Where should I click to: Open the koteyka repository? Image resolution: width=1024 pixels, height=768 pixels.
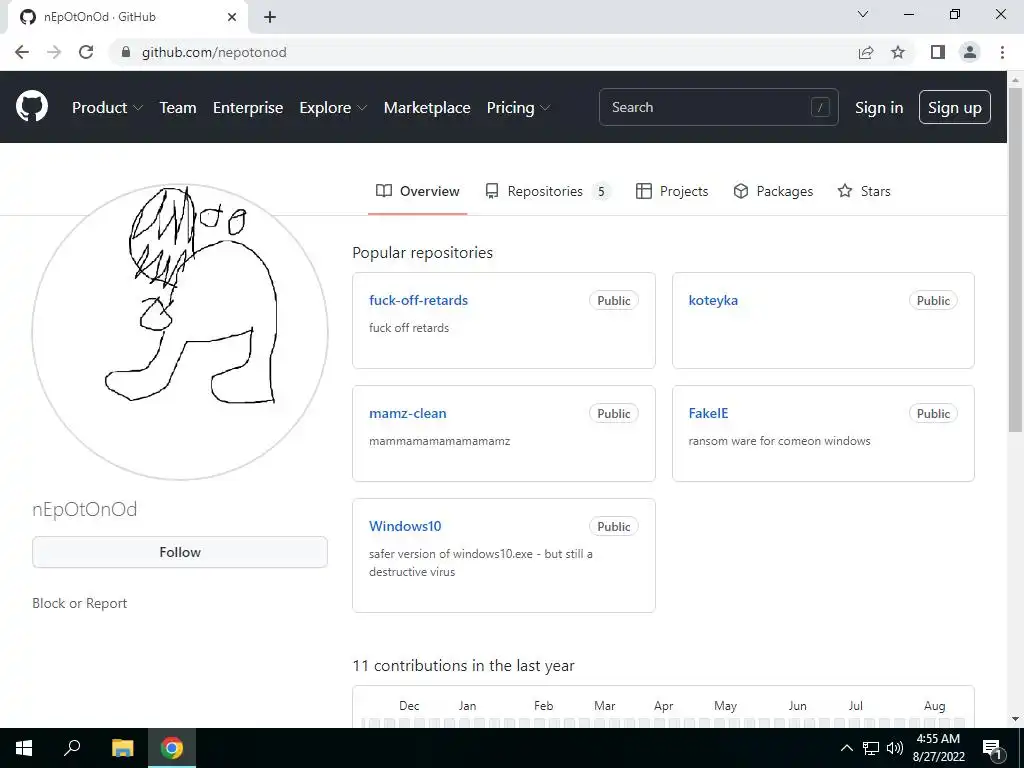tap(713, 300)
